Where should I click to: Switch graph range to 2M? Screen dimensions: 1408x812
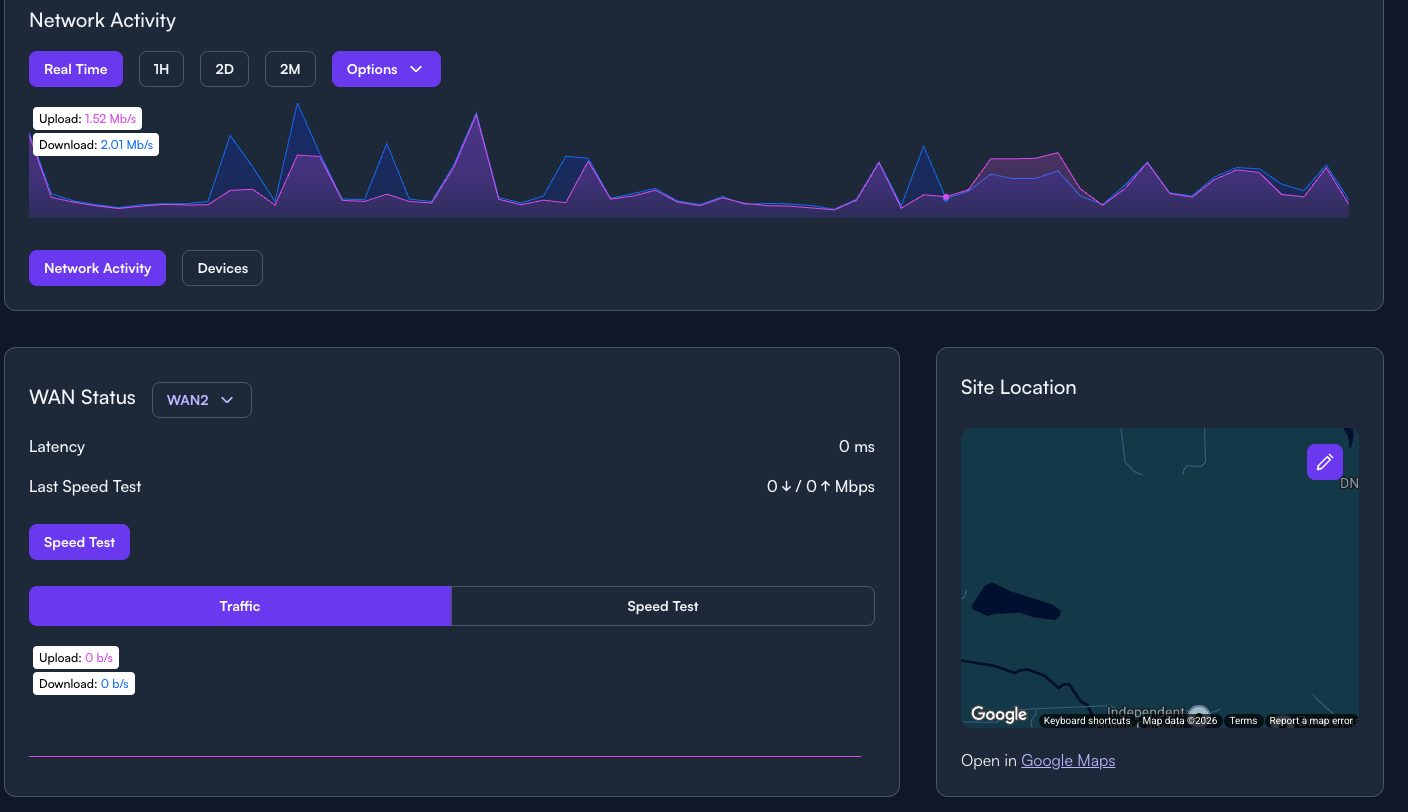click(x=290, y=69)
